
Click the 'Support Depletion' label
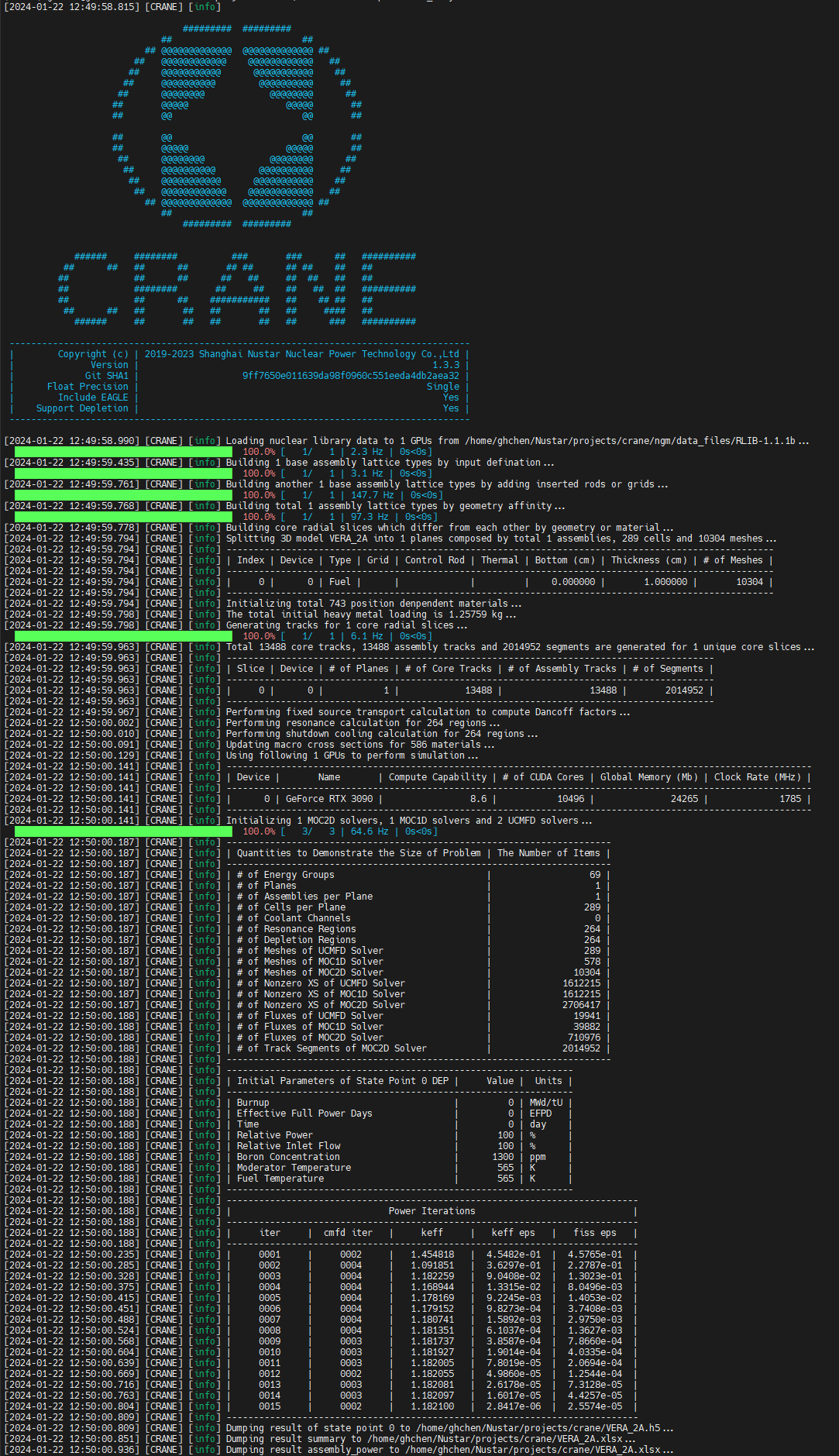point(82,408)
